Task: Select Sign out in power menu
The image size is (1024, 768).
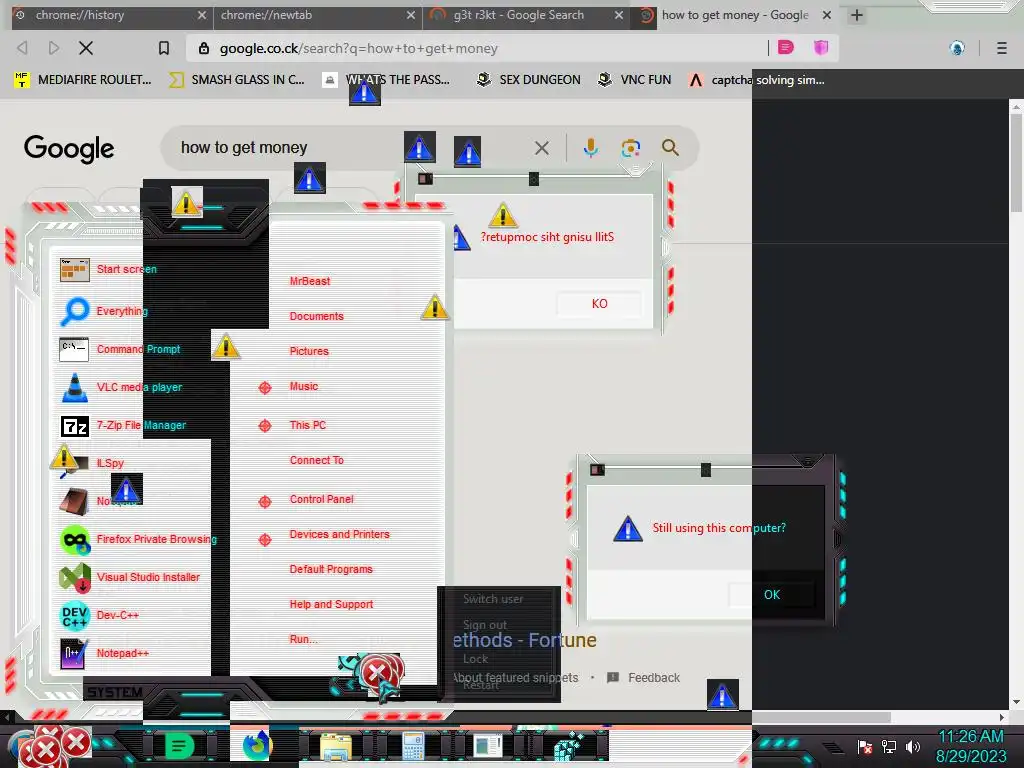Action: (x=485, y=625)
